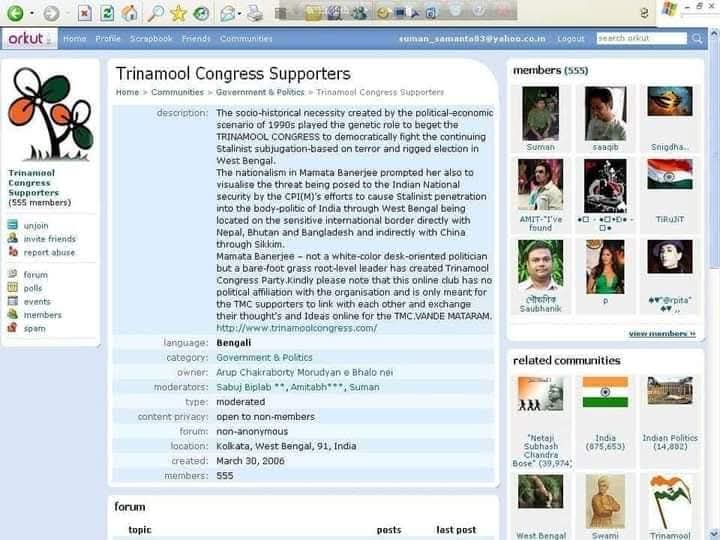This screenshot has width=720, height=540.
Task: Click the unjoin icon in sidebar
Action: (13, 225)
